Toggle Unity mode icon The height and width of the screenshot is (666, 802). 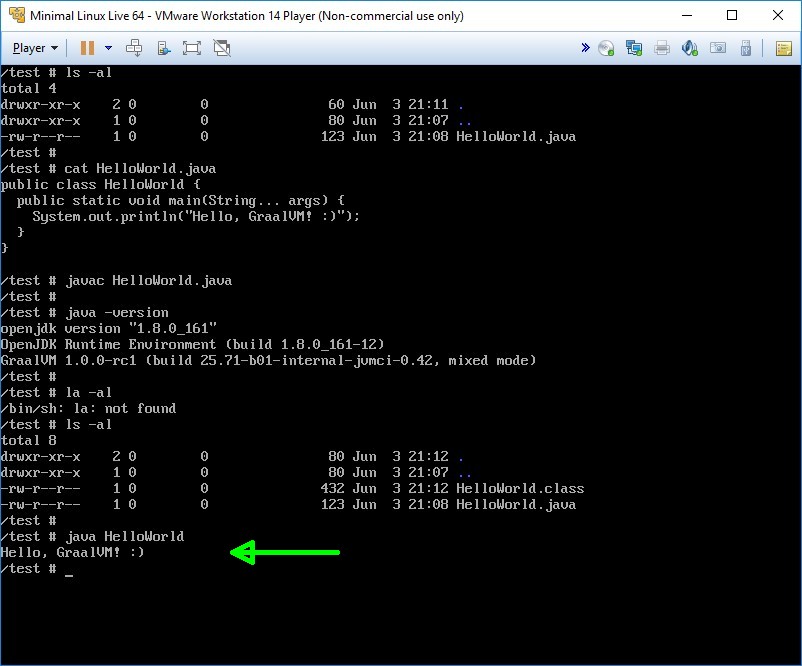click(222, 48)
